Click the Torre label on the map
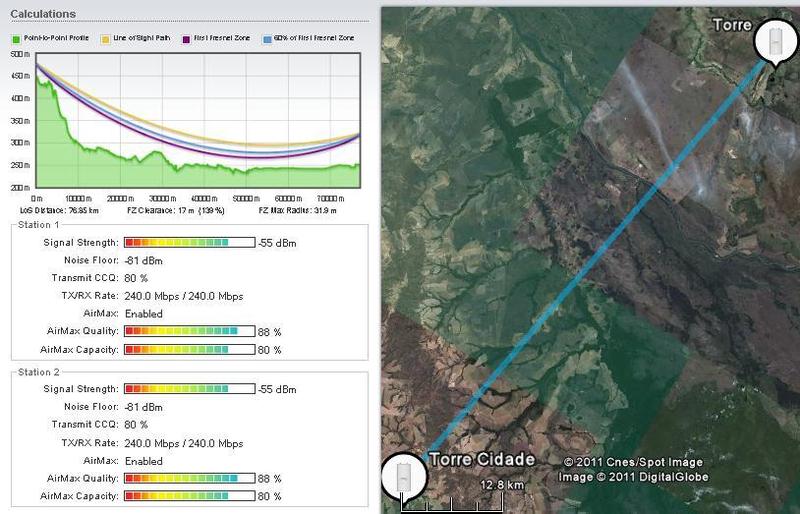This screenshot has width=800, height=514. 732,25
